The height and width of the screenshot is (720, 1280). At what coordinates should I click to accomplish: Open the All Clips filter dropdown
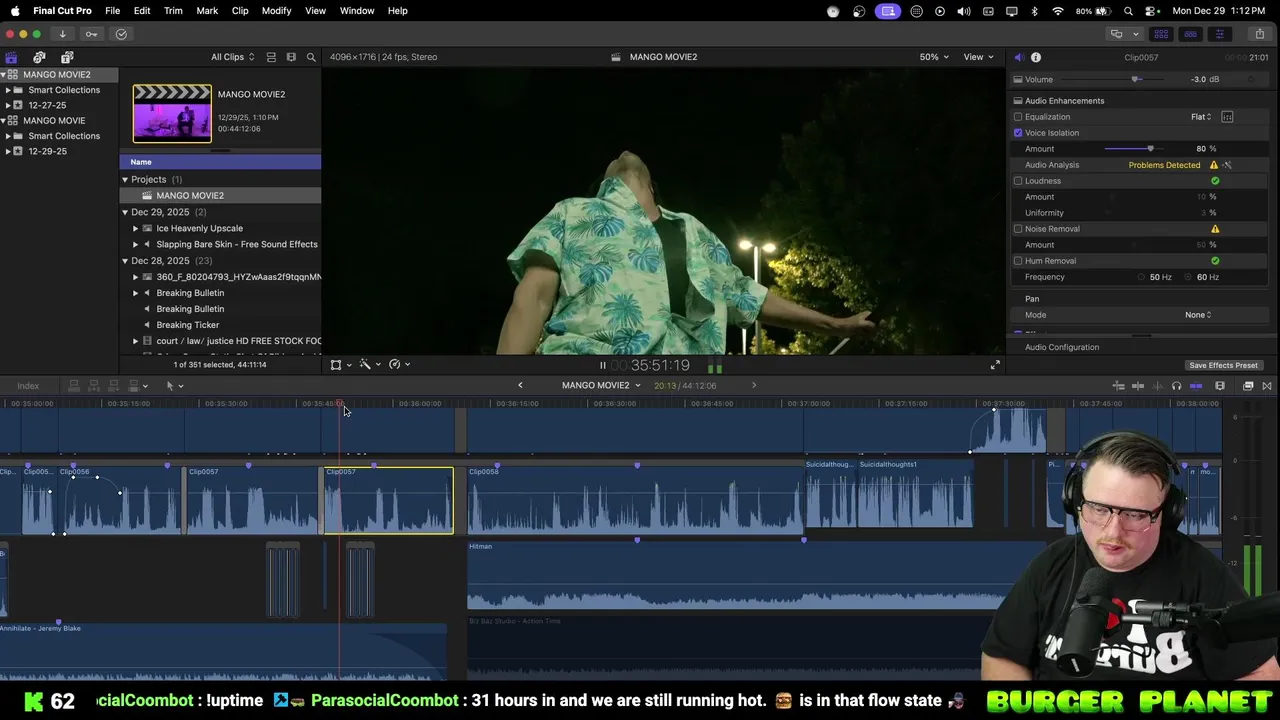click(x=232, y=57)
